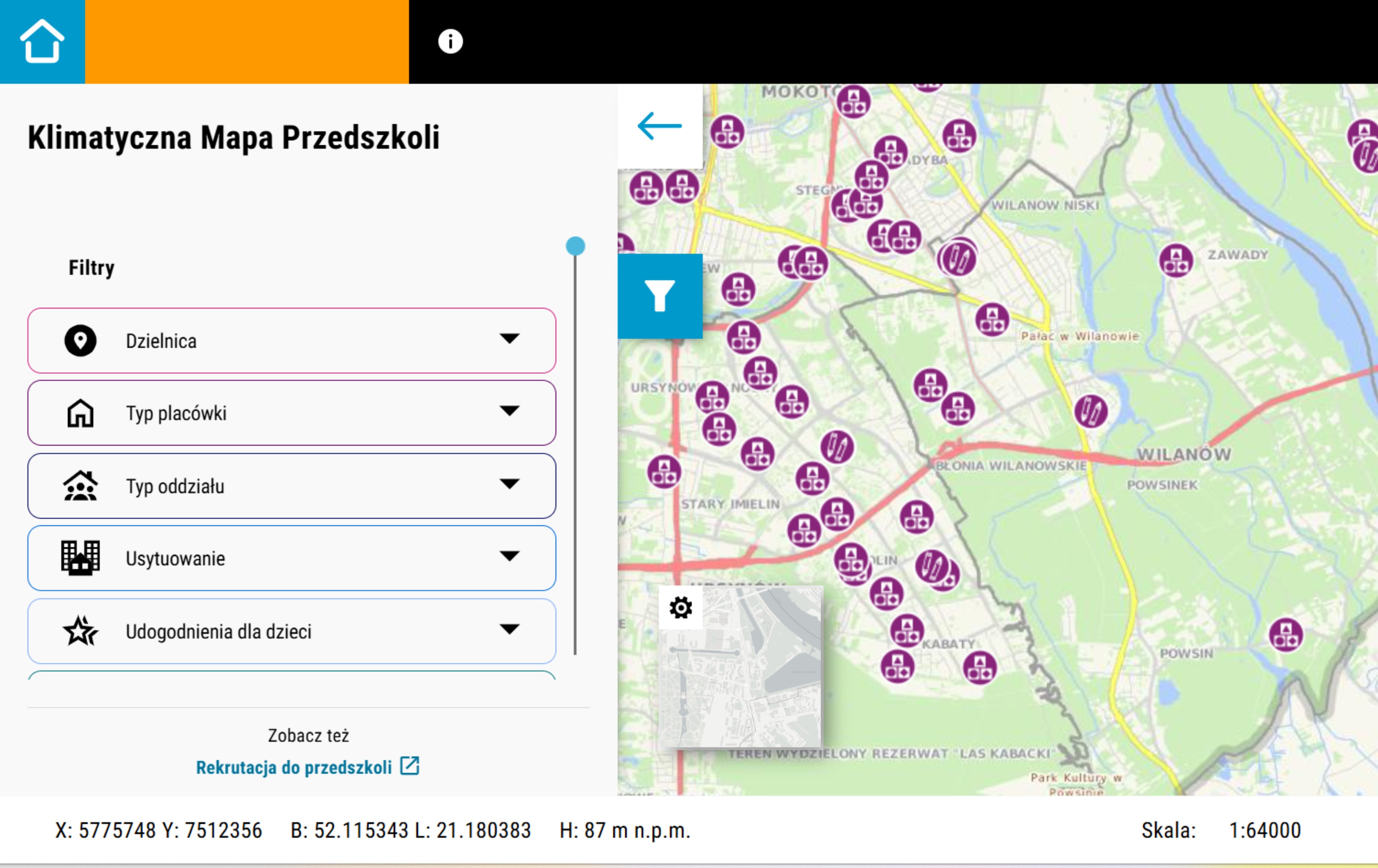The height and width of the screenshot is (868, 1378).
Task: Expand the Usytuowanie dropdown
Action: [x=292, y=558]
